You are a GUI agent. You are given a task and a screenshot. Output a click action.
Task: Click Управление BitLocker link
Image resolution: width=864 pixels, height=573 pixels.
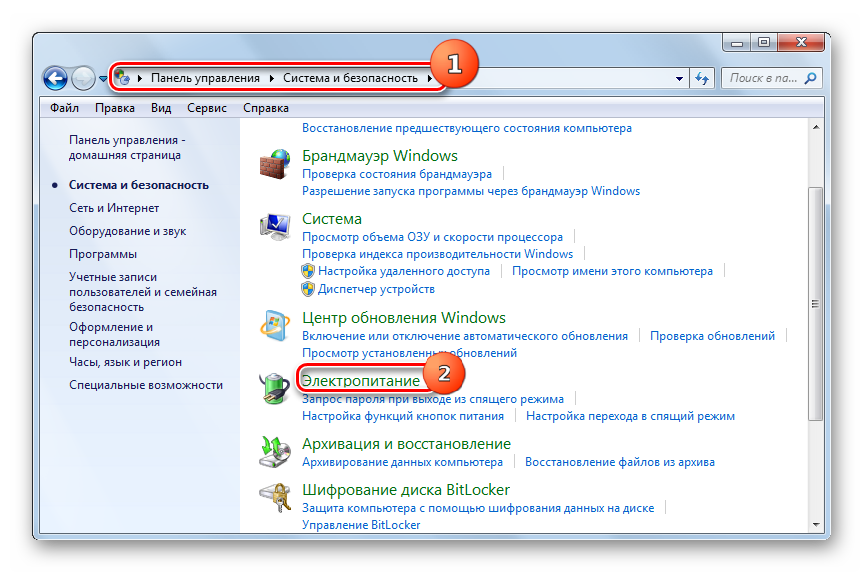pyautogui.click(x=361, y=525)
